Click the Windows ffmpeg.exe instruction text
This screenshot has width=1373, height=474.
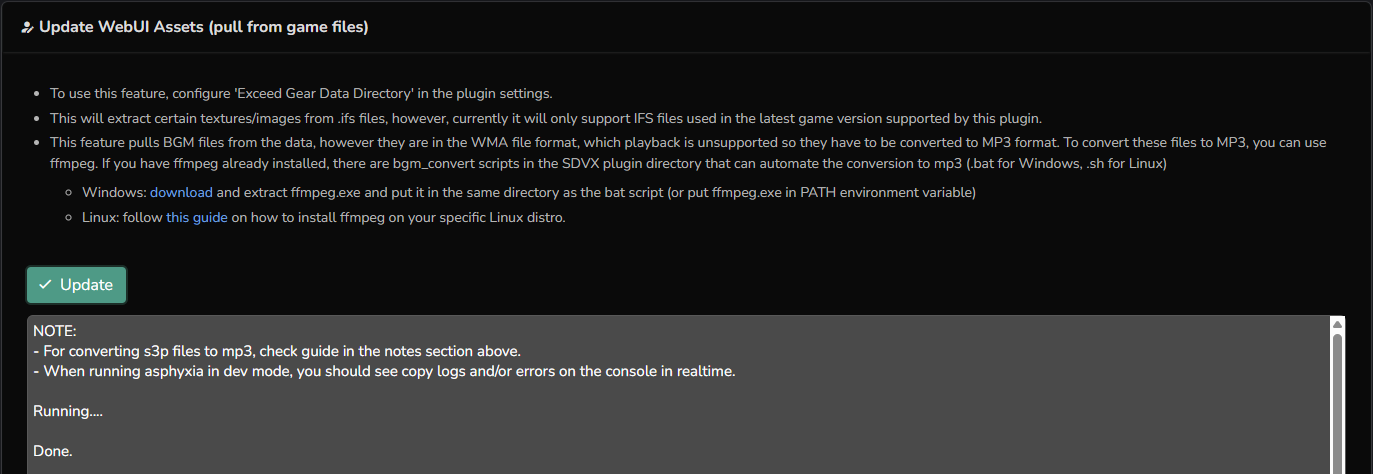coord(595,192)
